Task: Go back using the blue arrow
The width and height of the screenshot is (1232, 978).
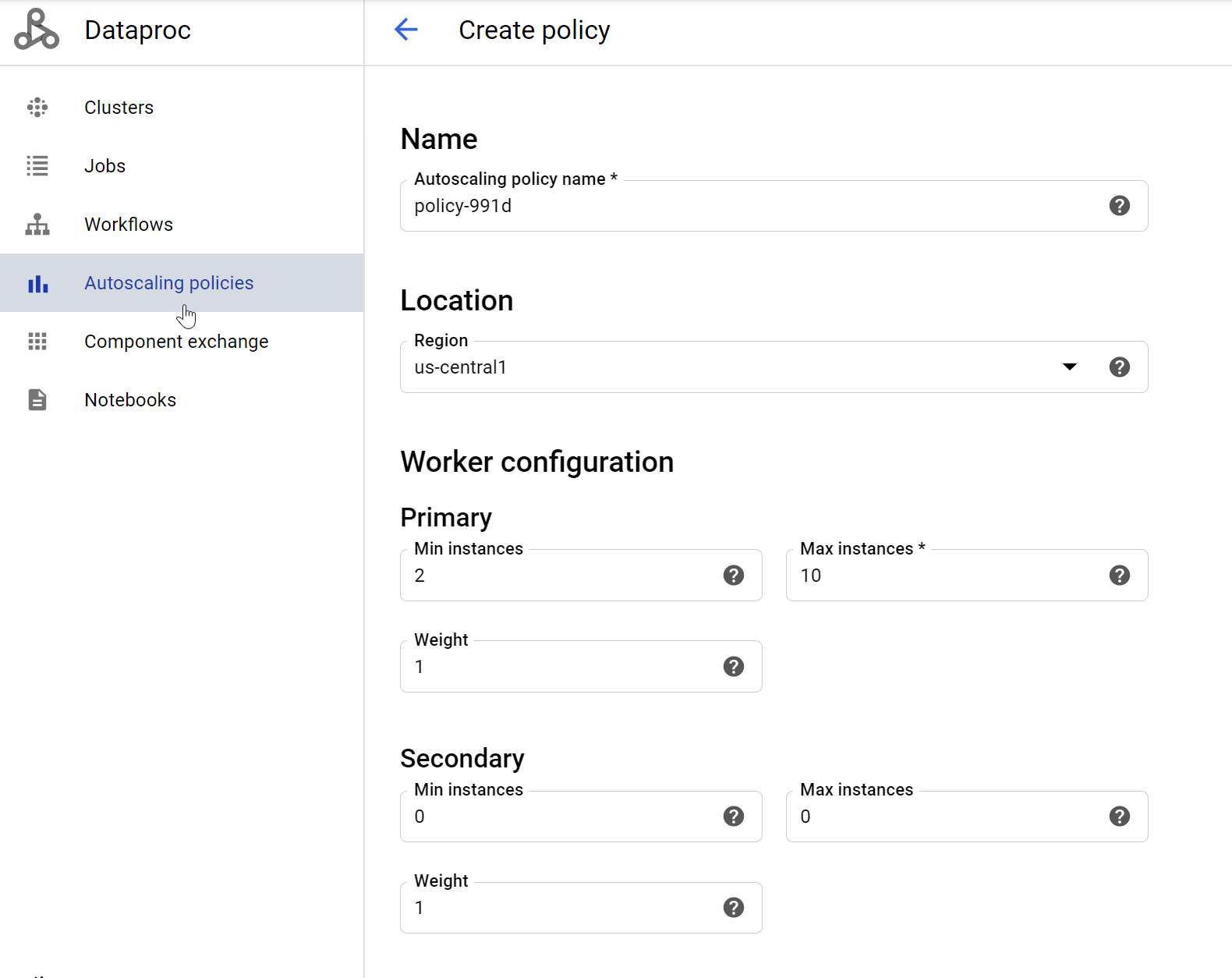Action: (x=406, y=30)
